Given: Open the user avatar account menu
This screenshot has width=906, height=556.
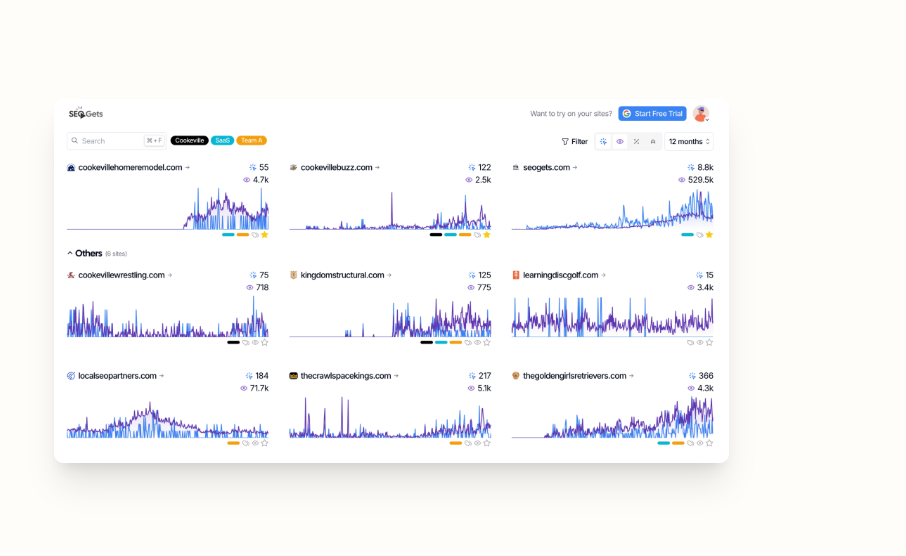Looking at the screenshot, I should tap(701, 114).
